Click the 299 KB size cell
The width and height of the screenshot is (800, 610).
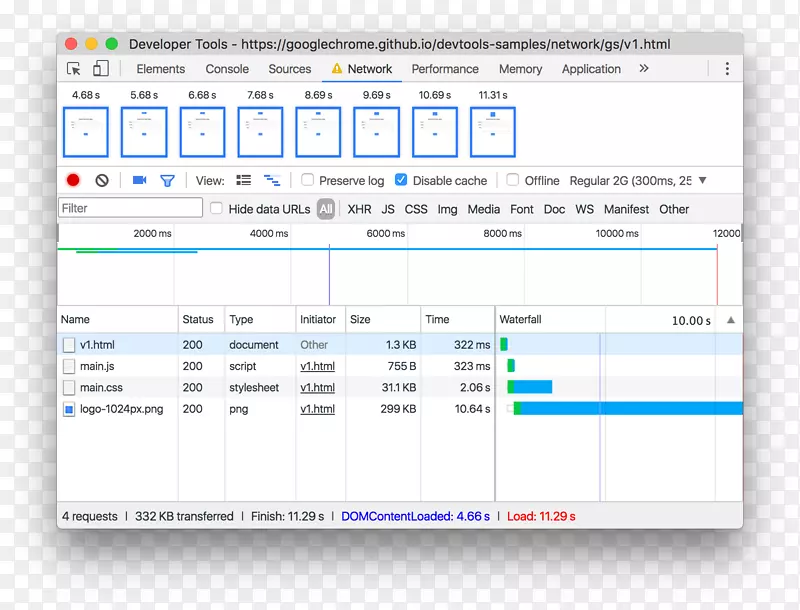click(x=398, y=409)
